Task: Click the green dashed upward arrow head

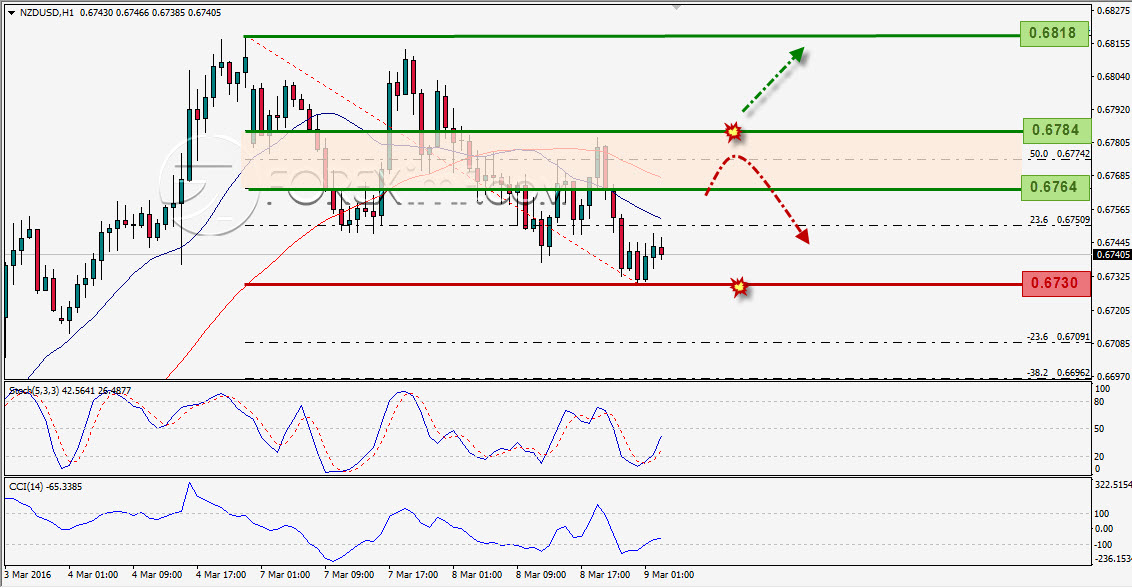Action: click(x=797, y=55)
